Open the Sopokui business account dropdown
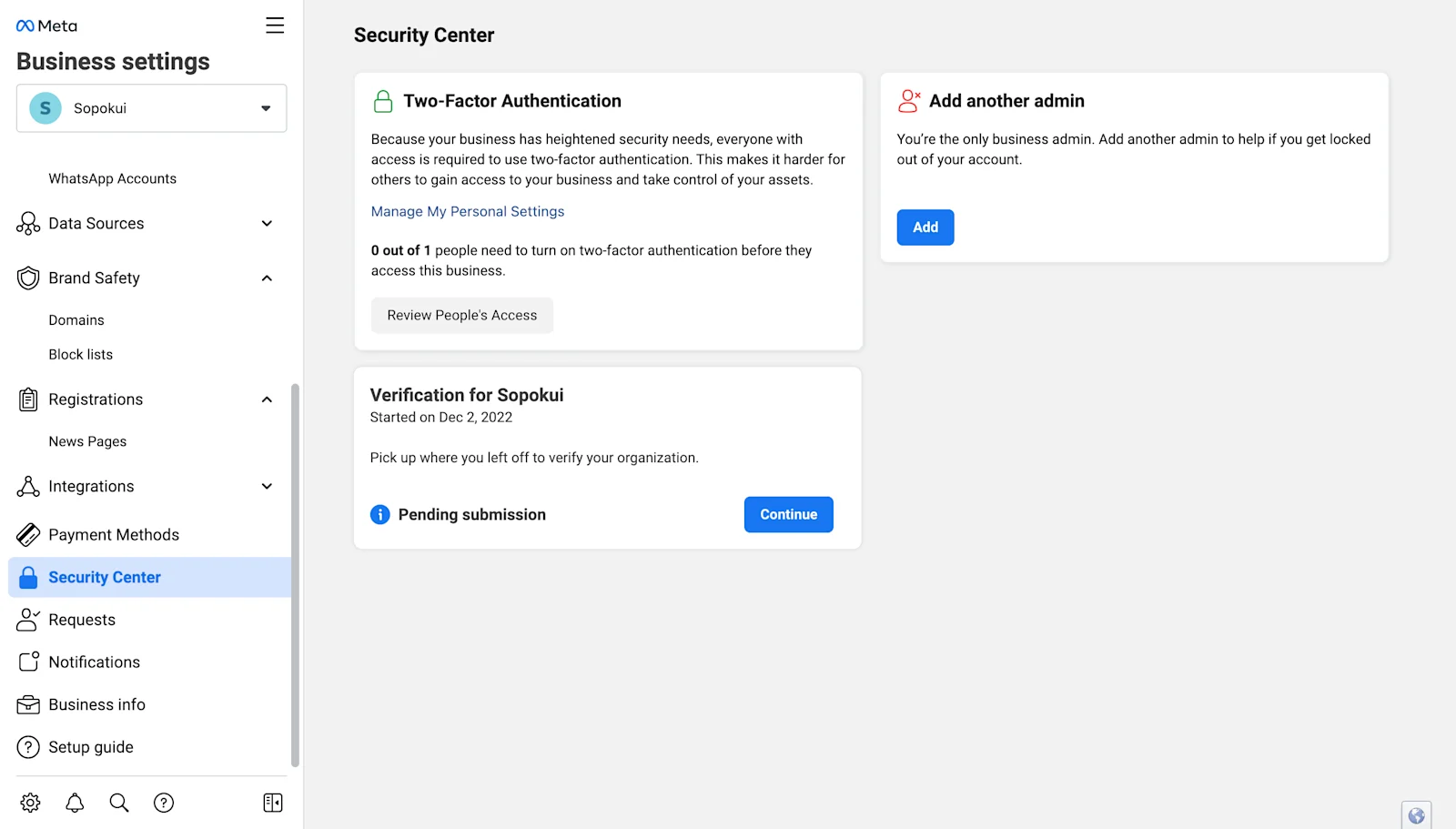Screen dimensions: 1456x829 152,108
